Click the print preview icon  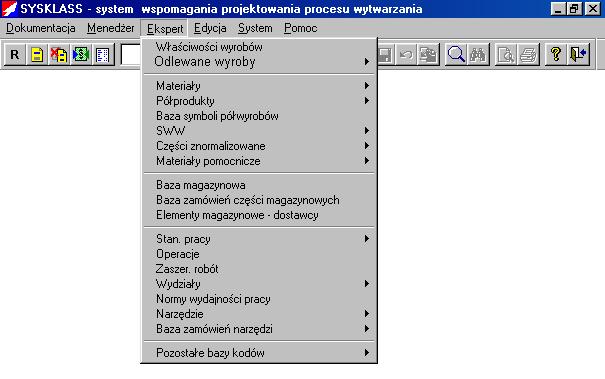pos(505,55)
